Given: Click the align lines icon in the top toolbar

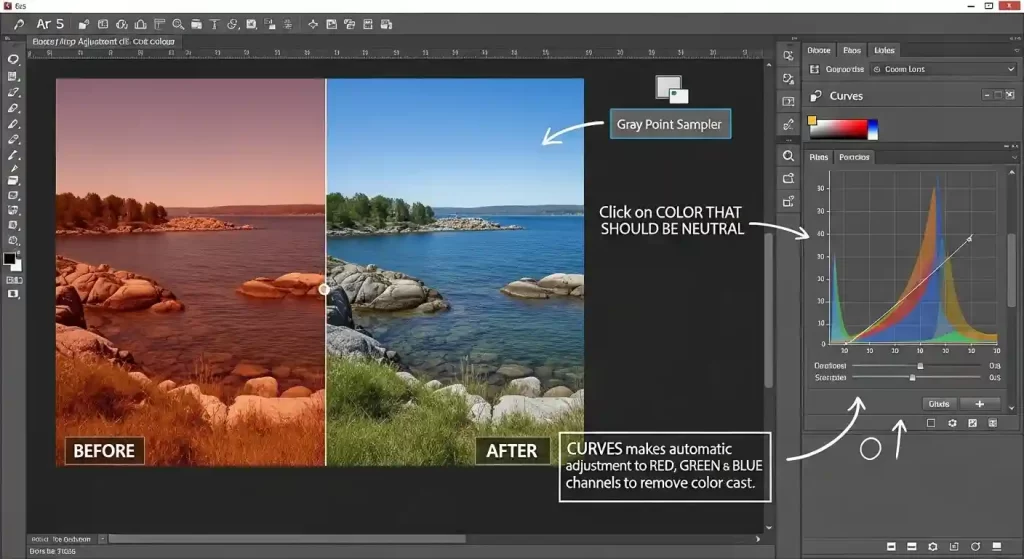Looking at the screenshot, I should (287, 24).
